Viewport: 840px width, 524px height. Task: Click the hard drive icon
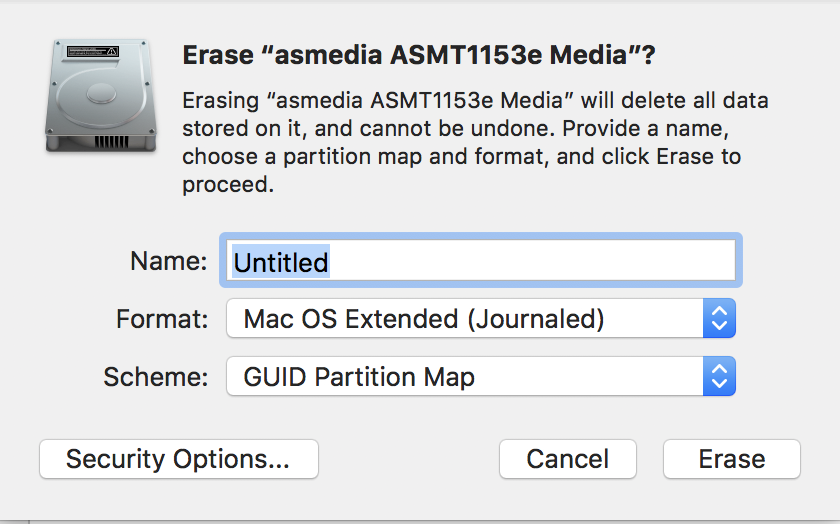[100, 95]
